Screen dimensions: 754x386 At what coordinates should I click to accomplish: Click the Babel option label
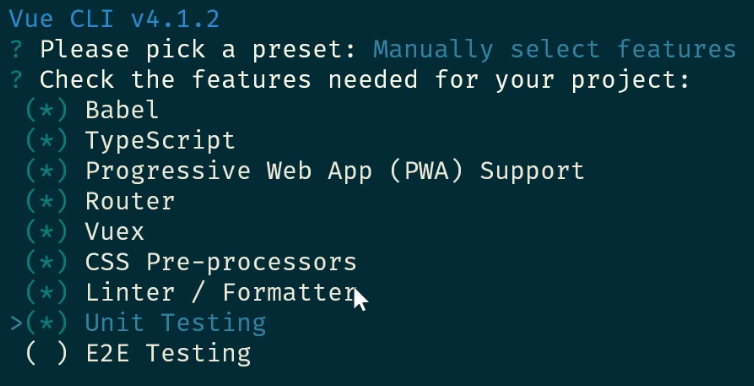click(122, 110)
